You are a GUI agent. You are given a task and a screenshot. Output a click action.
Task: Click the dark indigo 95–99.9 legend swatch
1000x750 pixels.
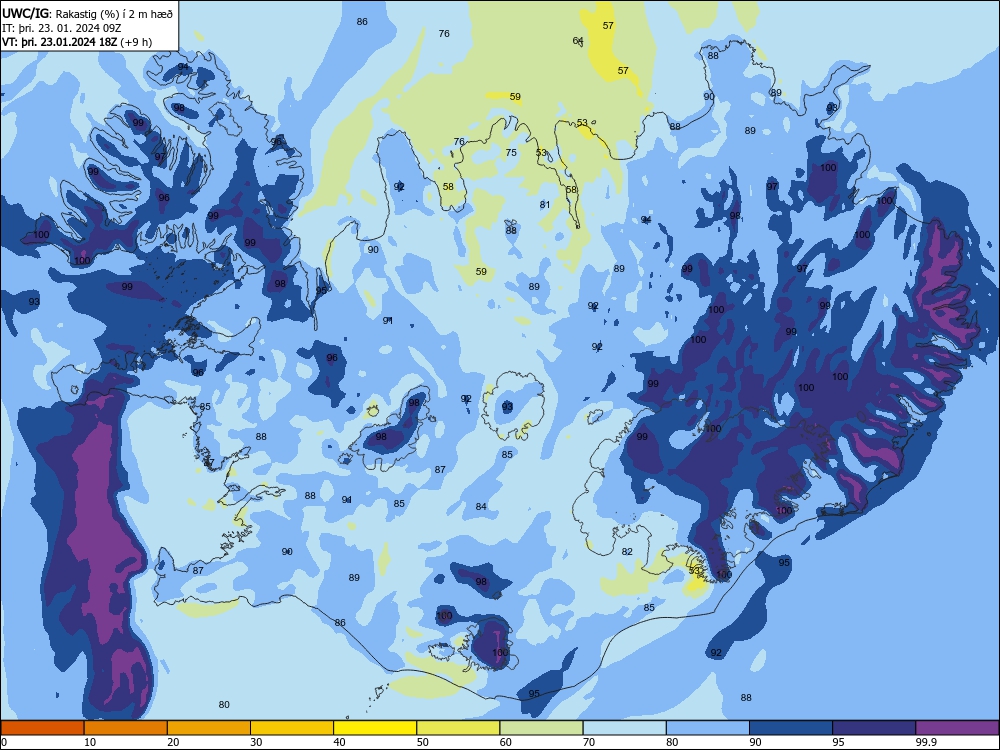point(874,728)
